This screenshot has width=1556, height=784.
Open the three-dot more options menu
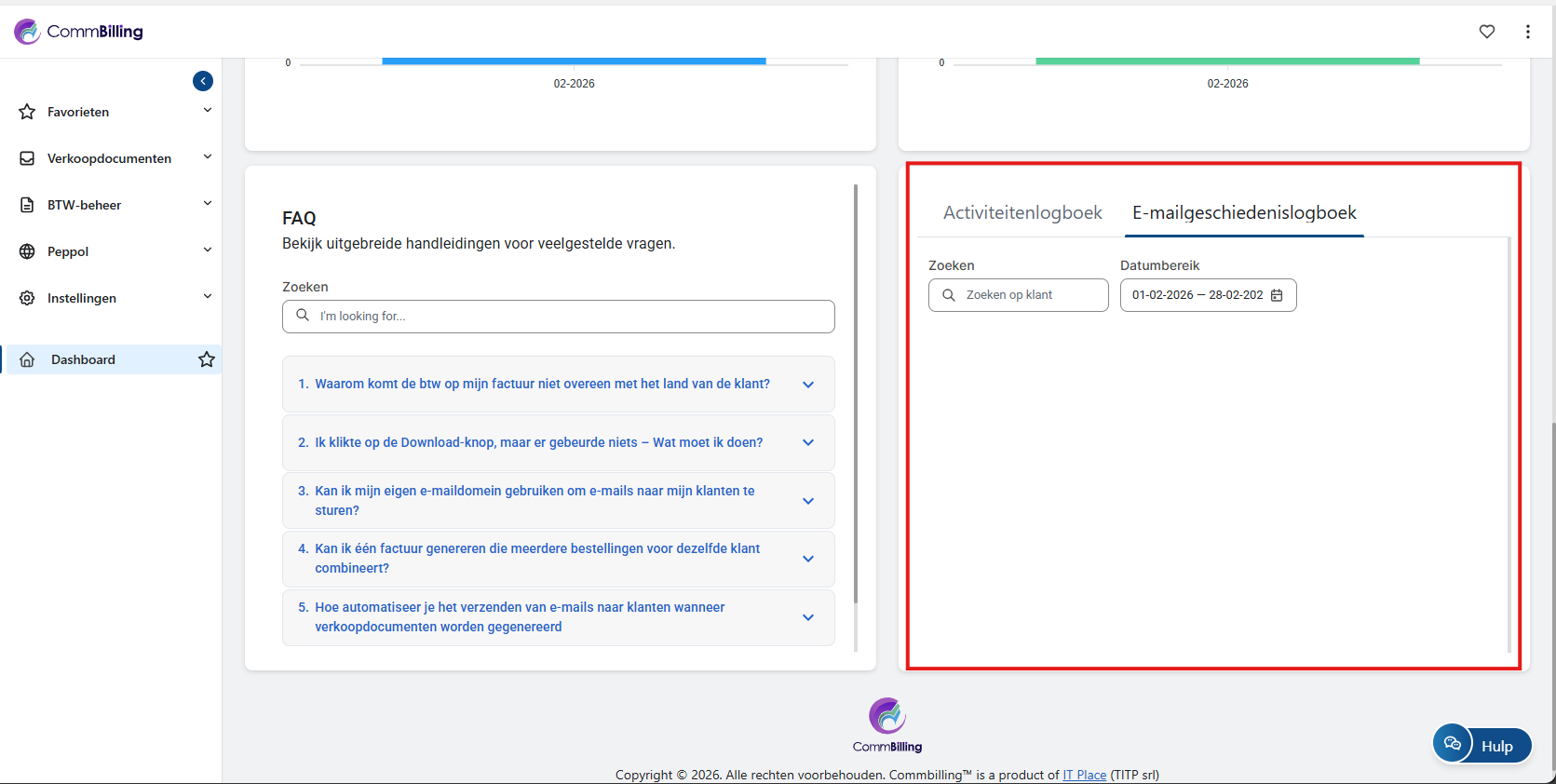click(x=1527, y=32)
